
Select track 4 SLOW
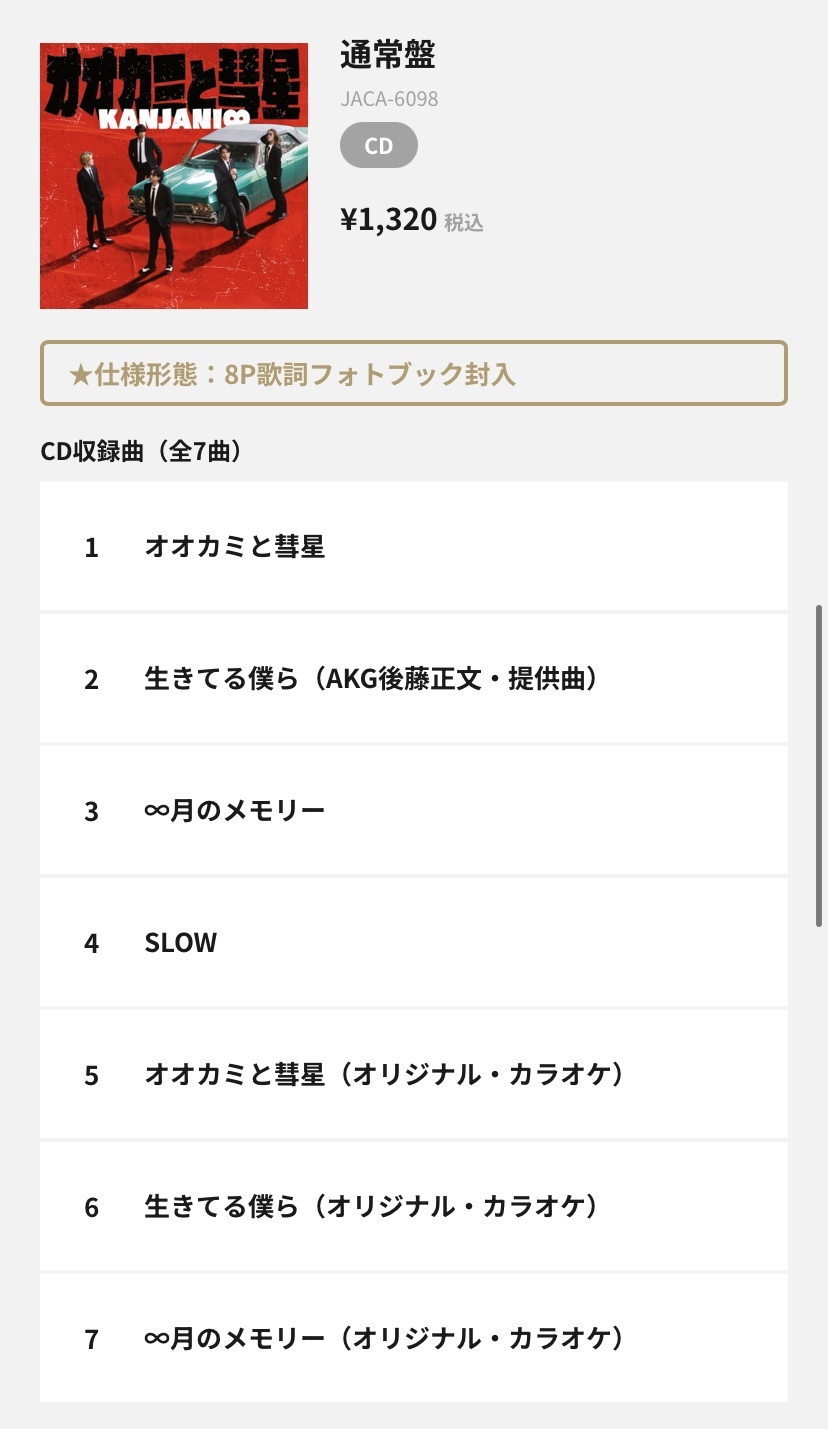414,942
